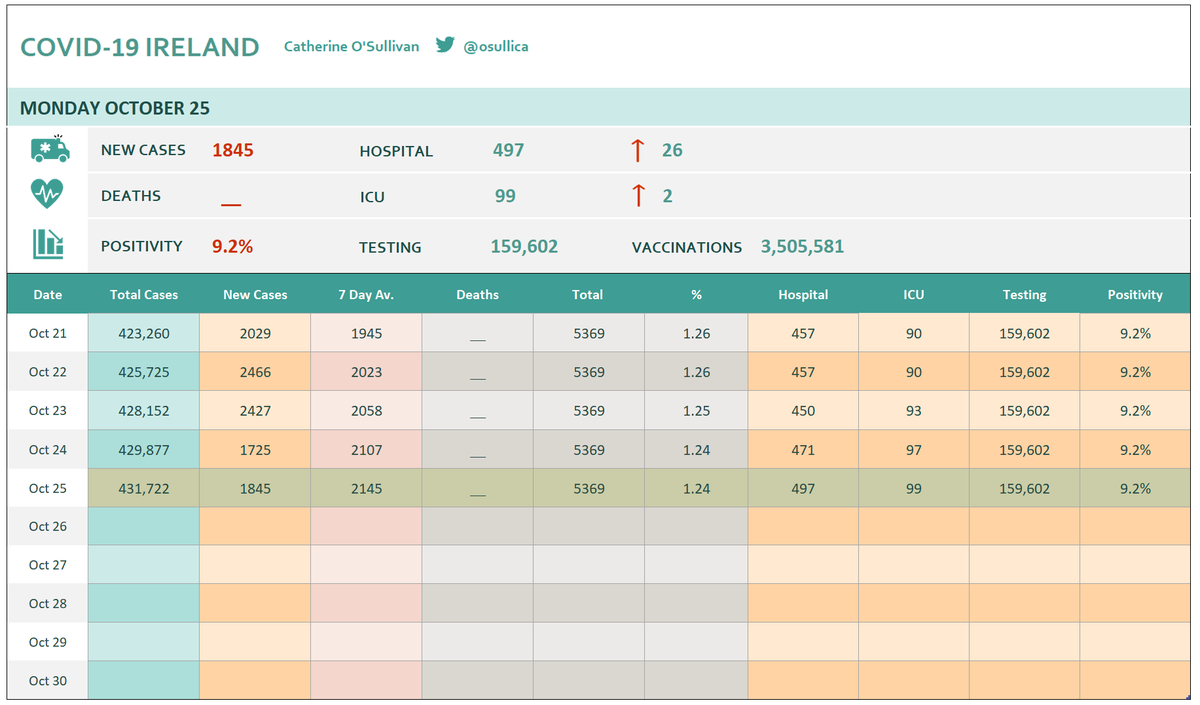Click the red up arrow in the ICU row
The height and width of the screenshot is (705, 1200).
[637, 196]
